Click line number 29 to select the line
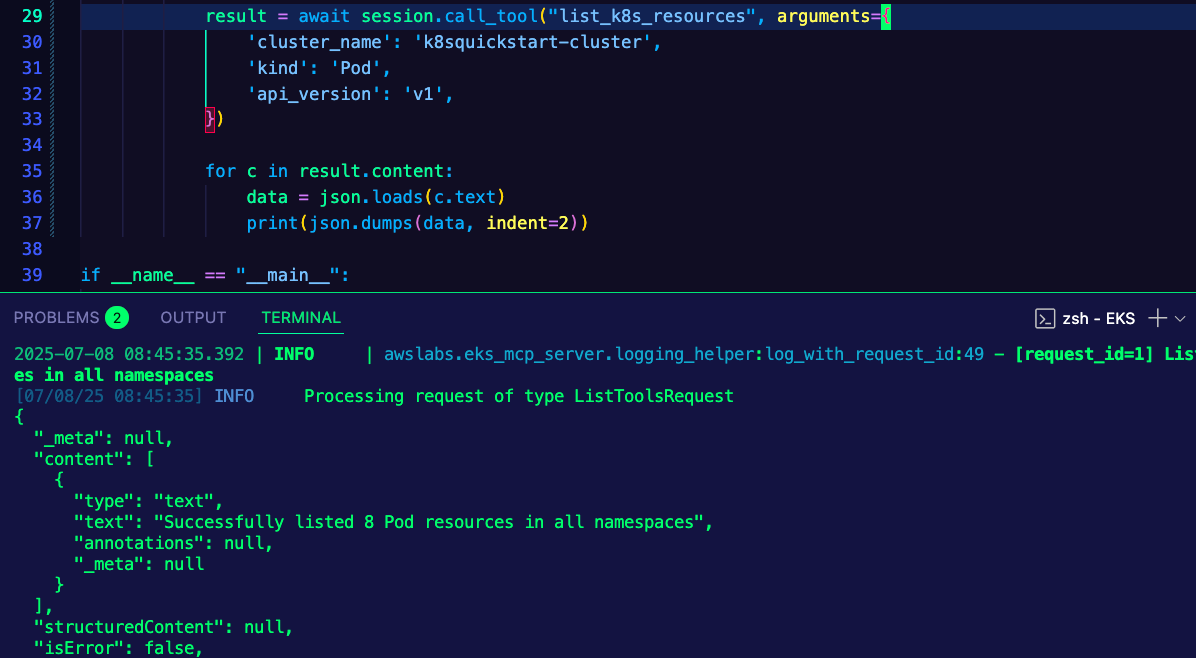The height and width of the screenshot is (658, 1196). pos(30,15)
